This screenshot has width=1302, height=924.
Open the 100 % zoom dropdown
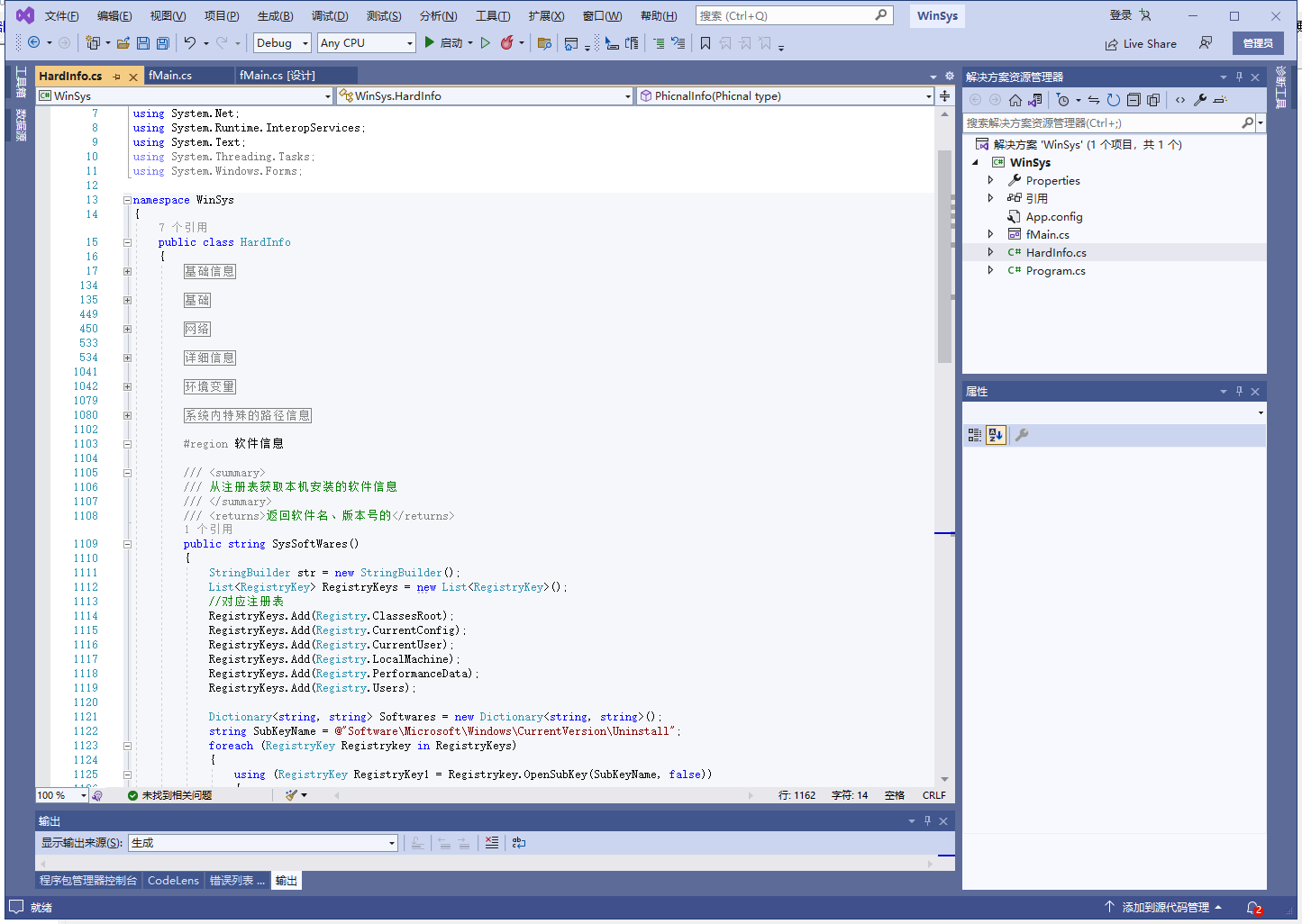click(x=61, y=795)
